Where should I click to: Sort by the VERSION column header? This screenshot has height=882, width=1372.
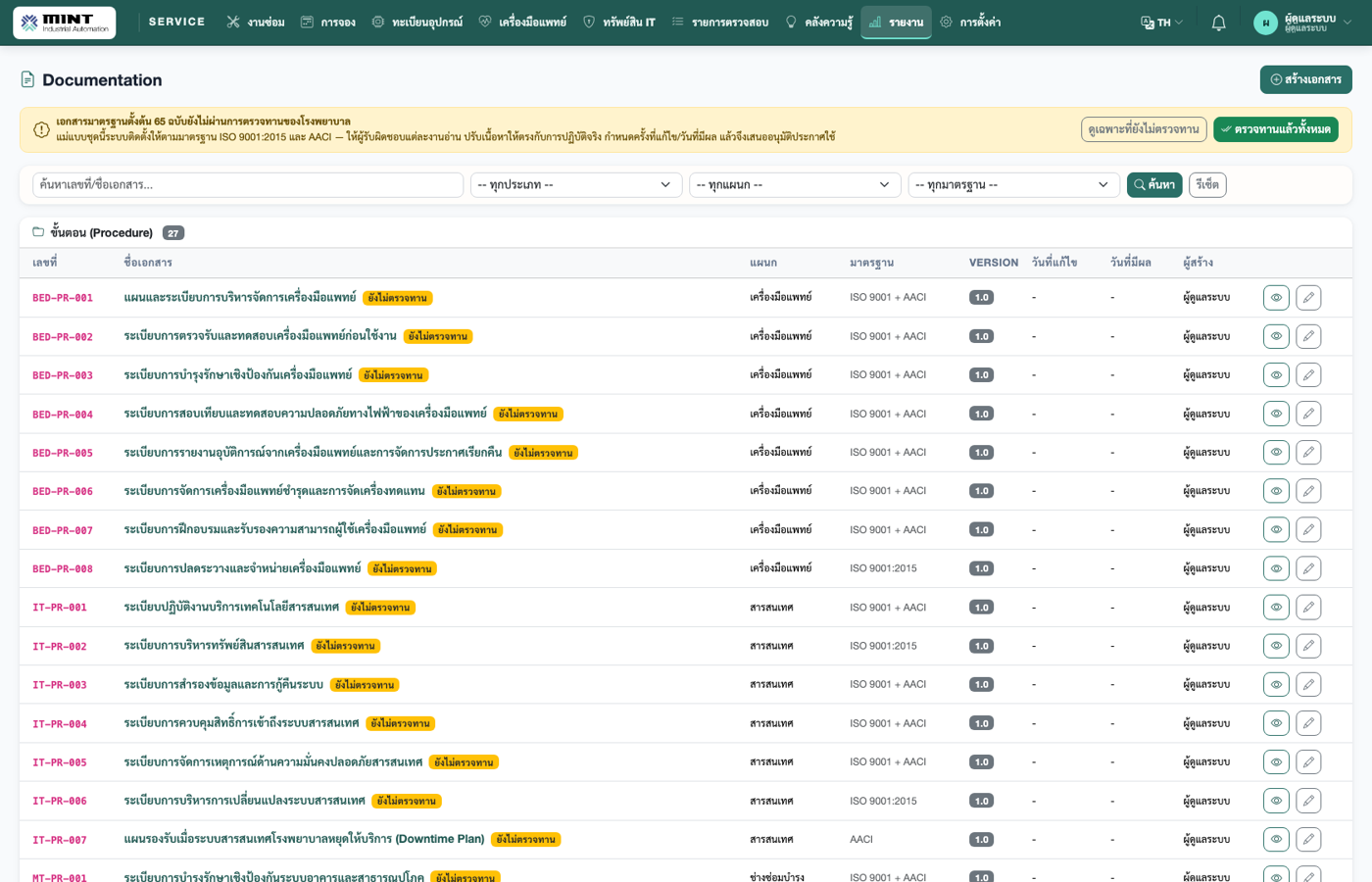[x=994, y=263]
